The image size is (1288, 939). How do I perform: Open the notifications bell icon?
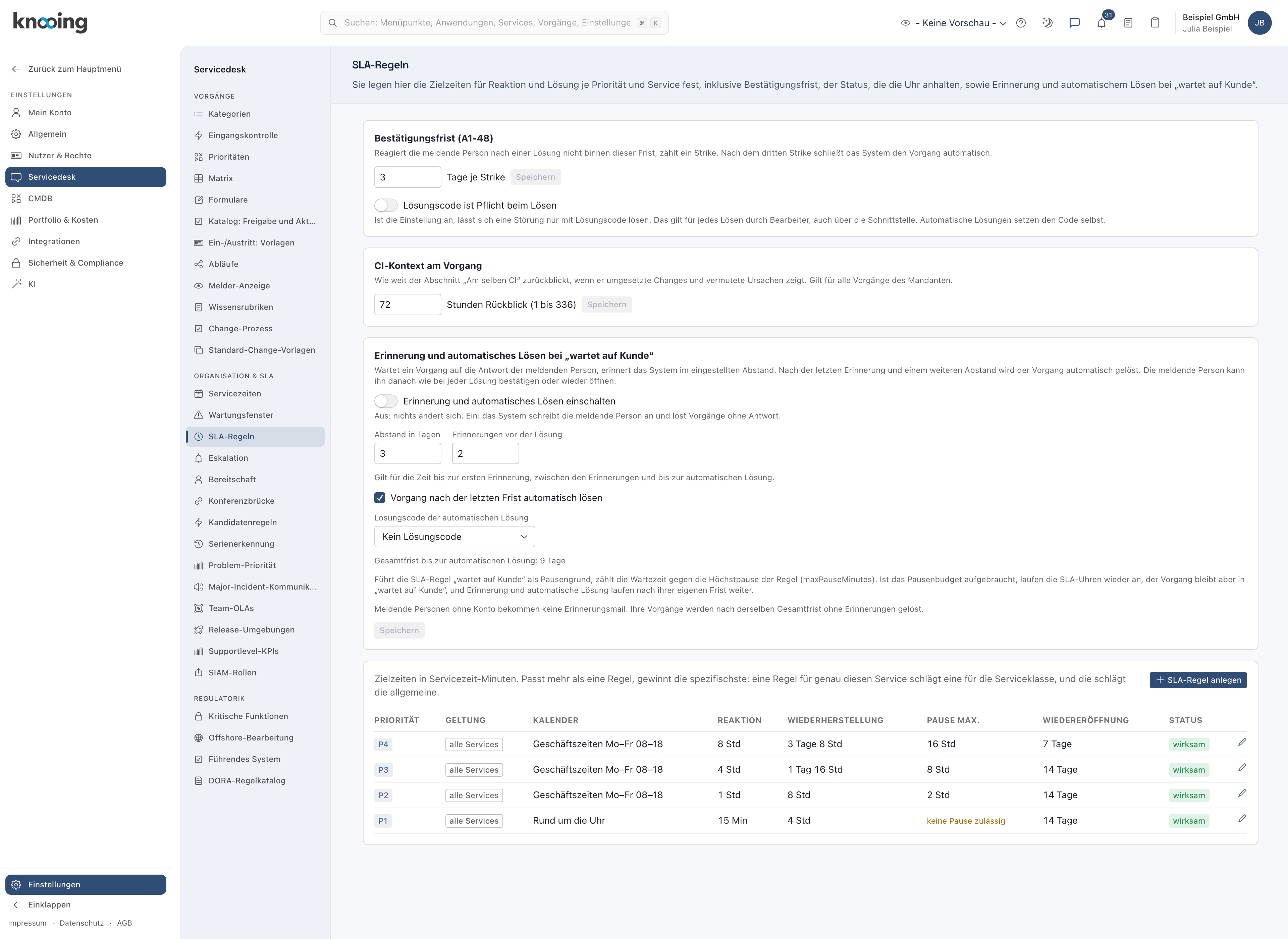[1101, 23]
